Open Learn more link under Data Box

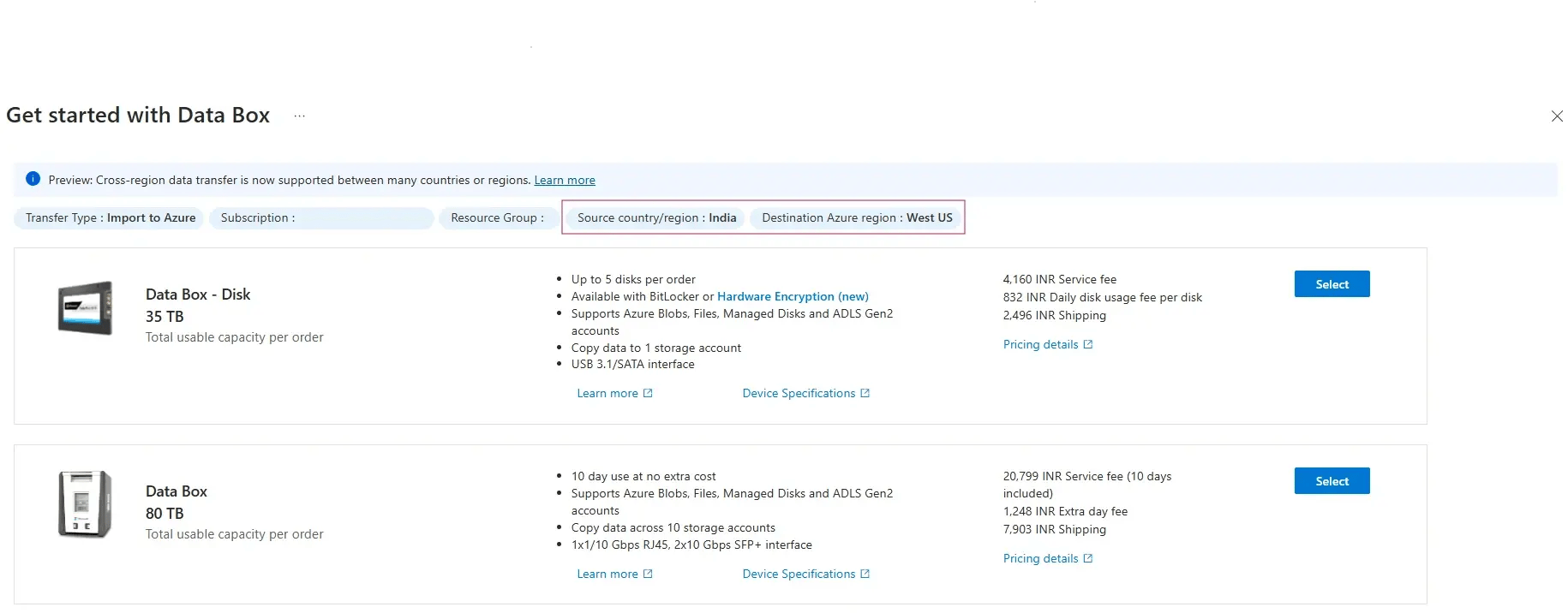(607, 574)
